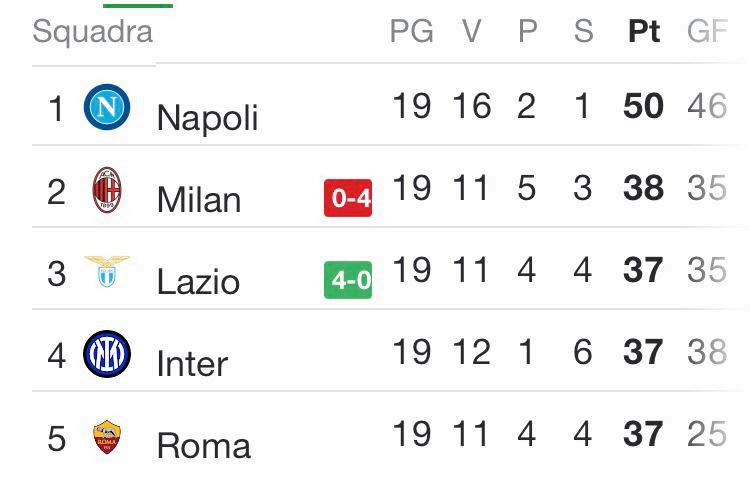Select the AC Milan club crest

point(107,190)
